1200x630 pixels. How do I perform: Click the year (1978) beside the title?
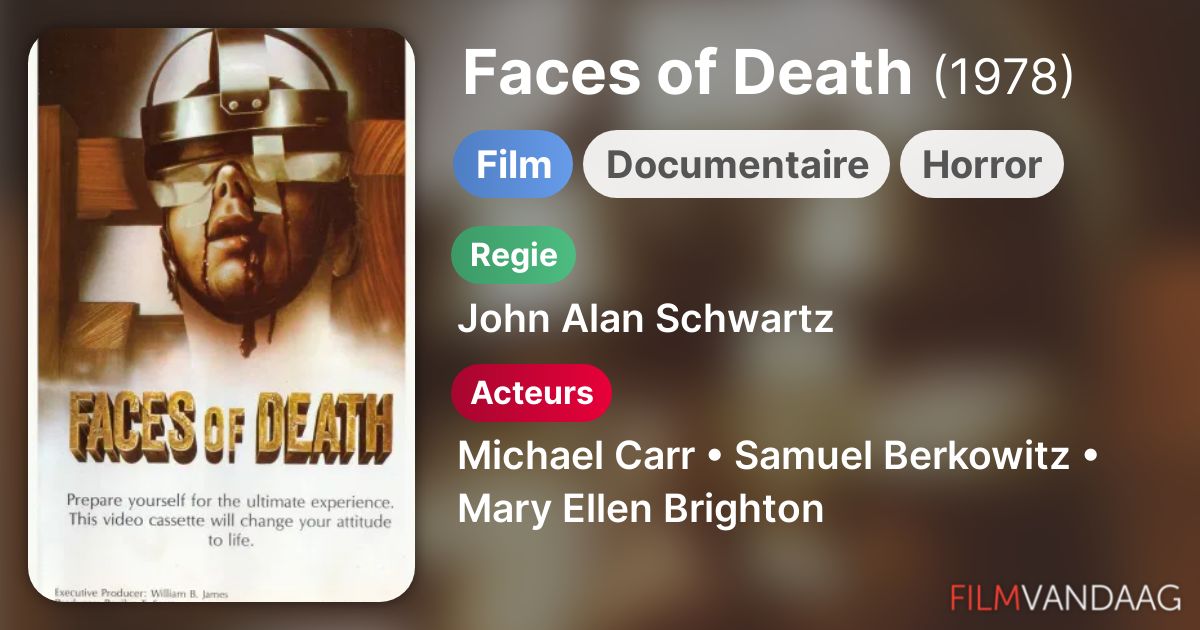pos(1003,75)
